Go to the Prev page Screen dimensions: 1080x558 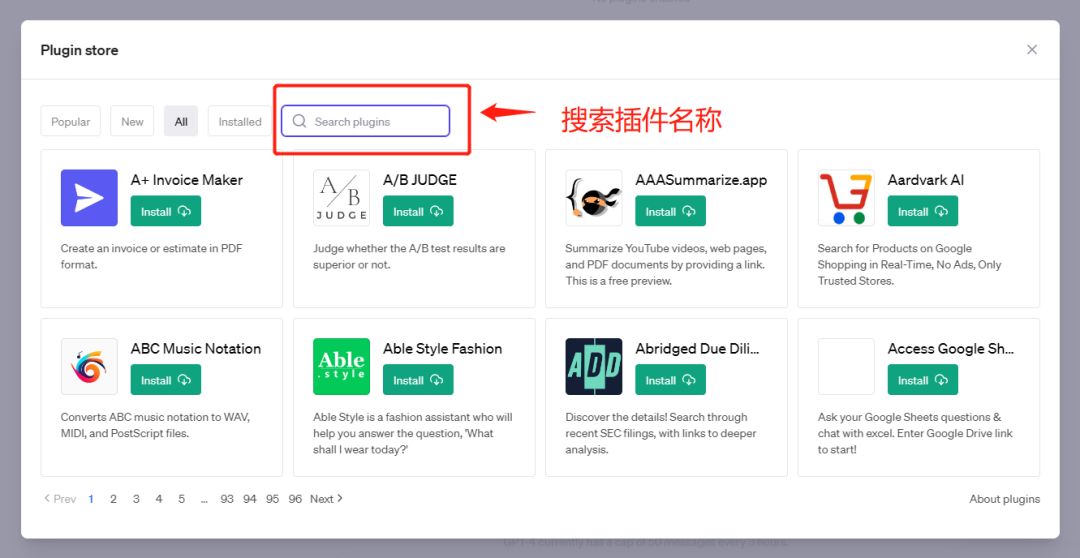(60, 499)
